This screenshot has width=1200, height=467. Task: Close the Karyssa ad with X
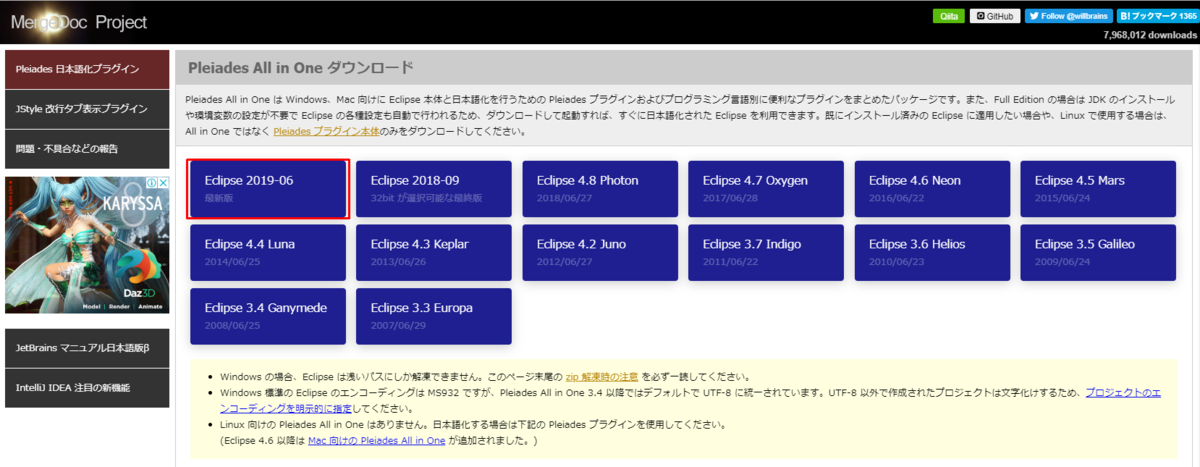163,184
